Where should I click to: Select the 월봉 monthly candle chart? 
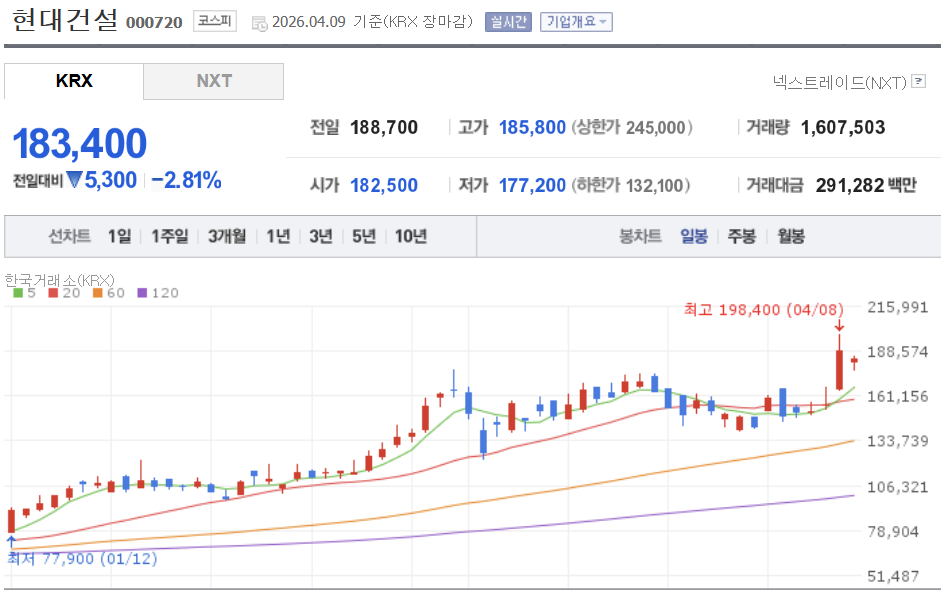791,236
